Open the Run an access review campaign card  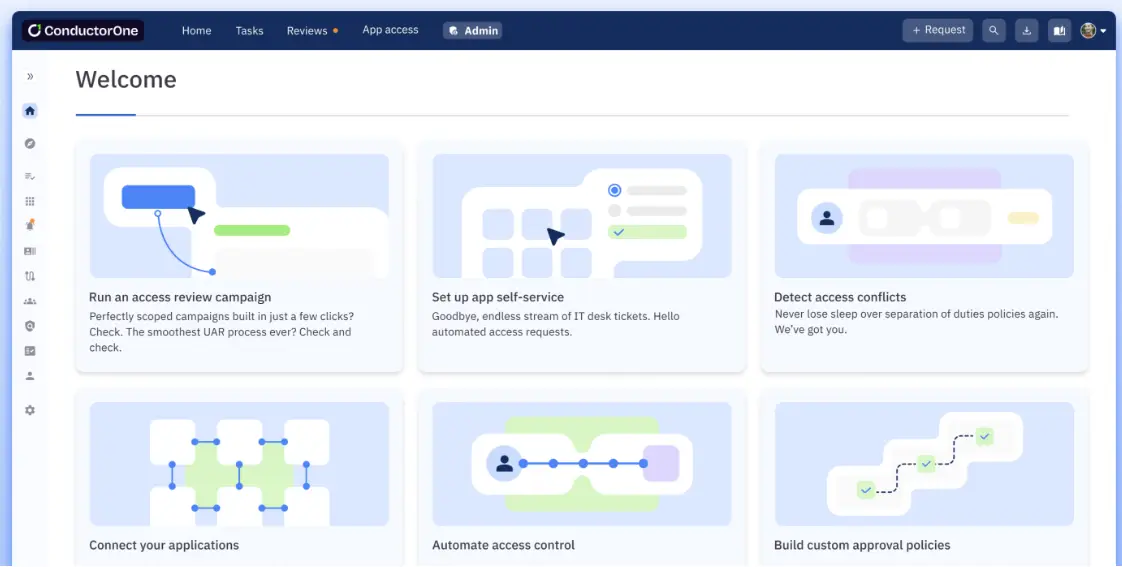point(239,257)
